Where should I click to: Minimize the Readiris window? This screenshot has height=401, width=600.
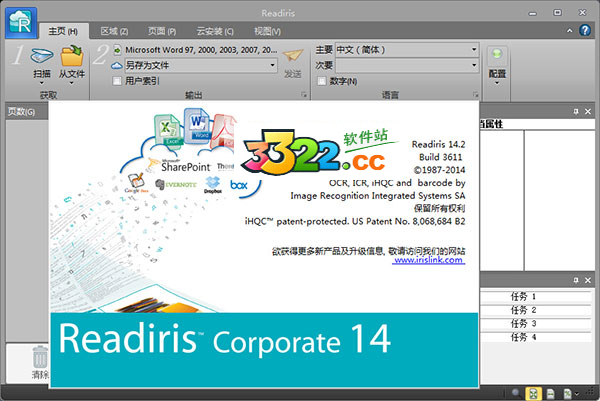[x=532, y=13]
